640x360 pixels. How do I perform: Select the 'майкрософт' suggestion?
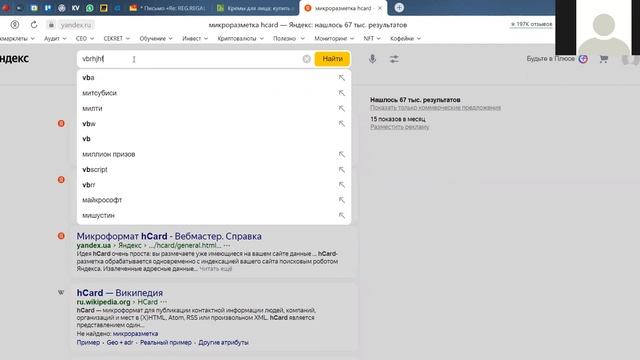tap(214, 200)
